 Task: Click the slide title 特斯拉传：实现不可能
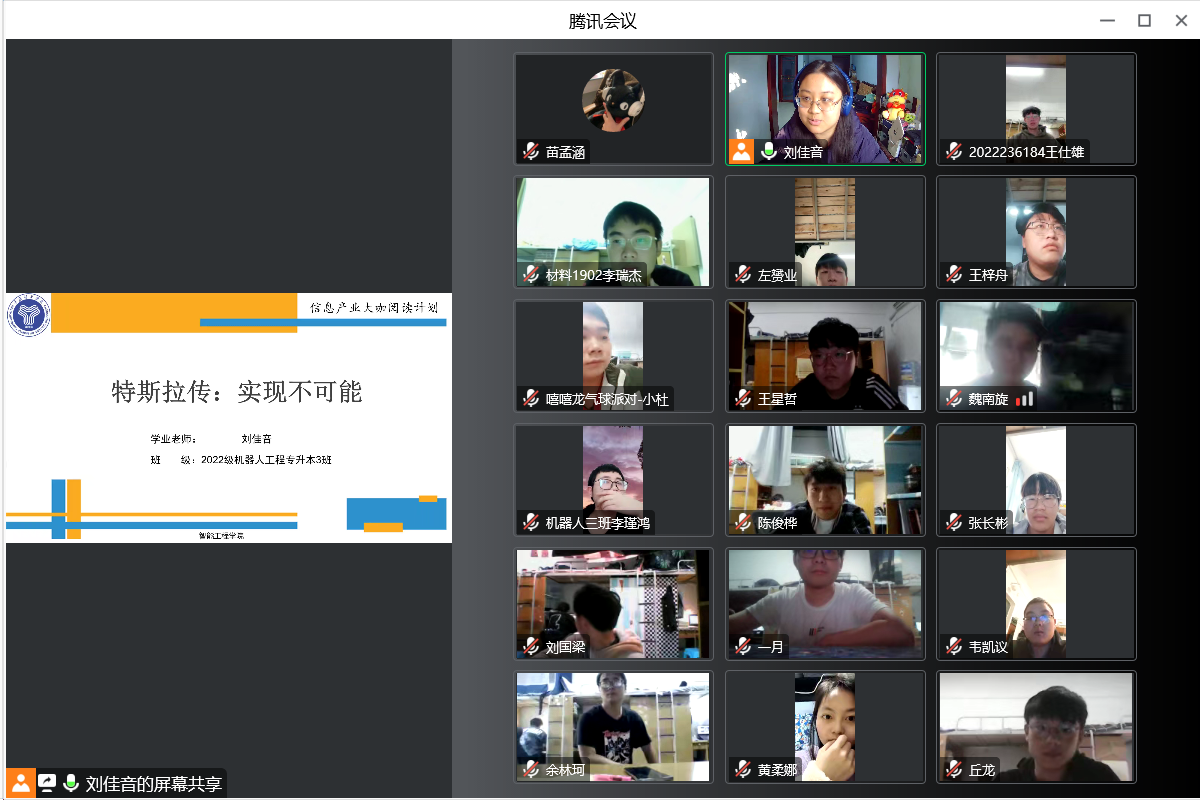(x=237, y=392)
